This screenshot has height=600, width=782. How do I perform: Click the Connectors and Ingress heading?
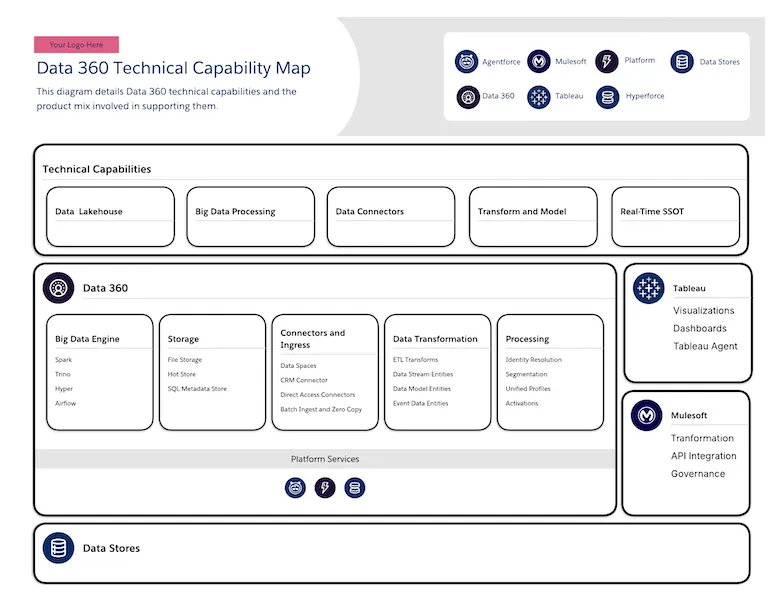pos(313,339)
